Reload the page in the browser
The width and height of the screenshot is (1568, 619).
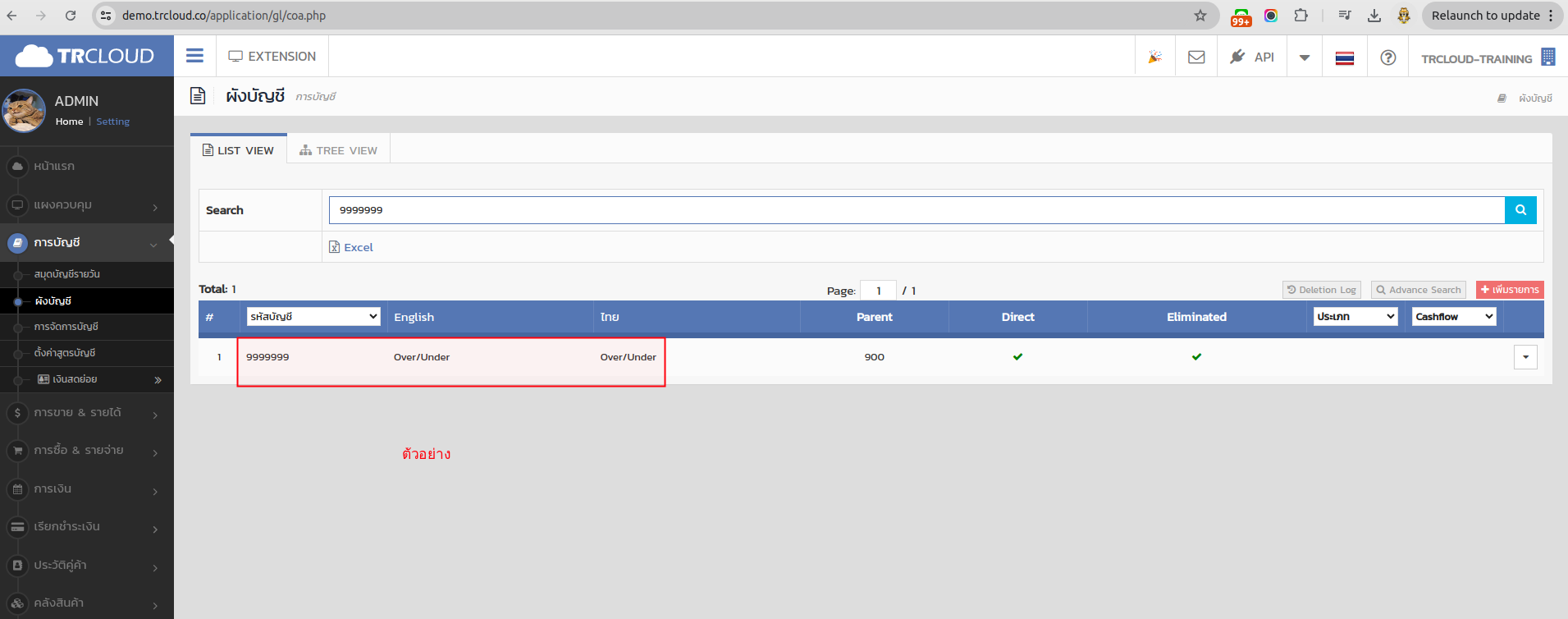point(71,16)
